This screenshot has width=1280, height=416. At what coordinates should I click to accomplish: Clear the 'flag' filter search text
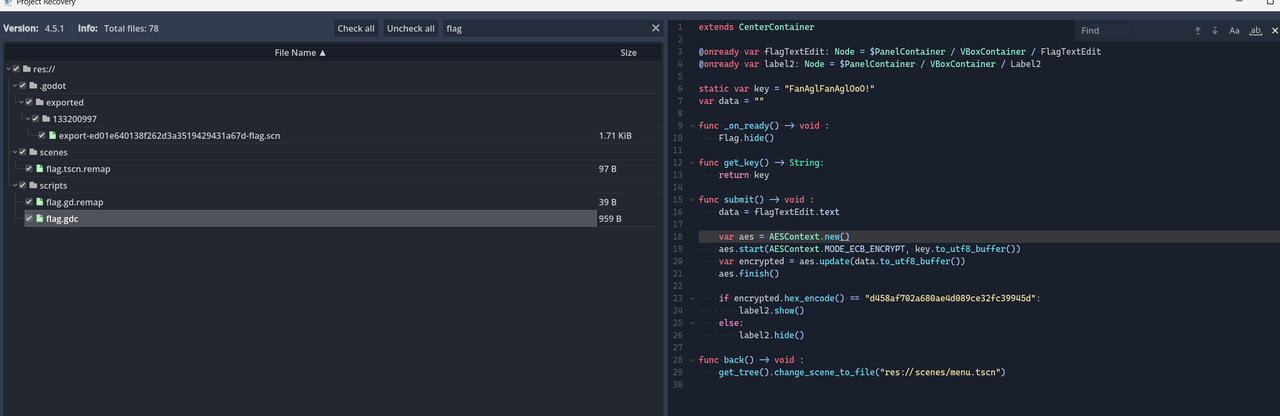pos(655,28)
